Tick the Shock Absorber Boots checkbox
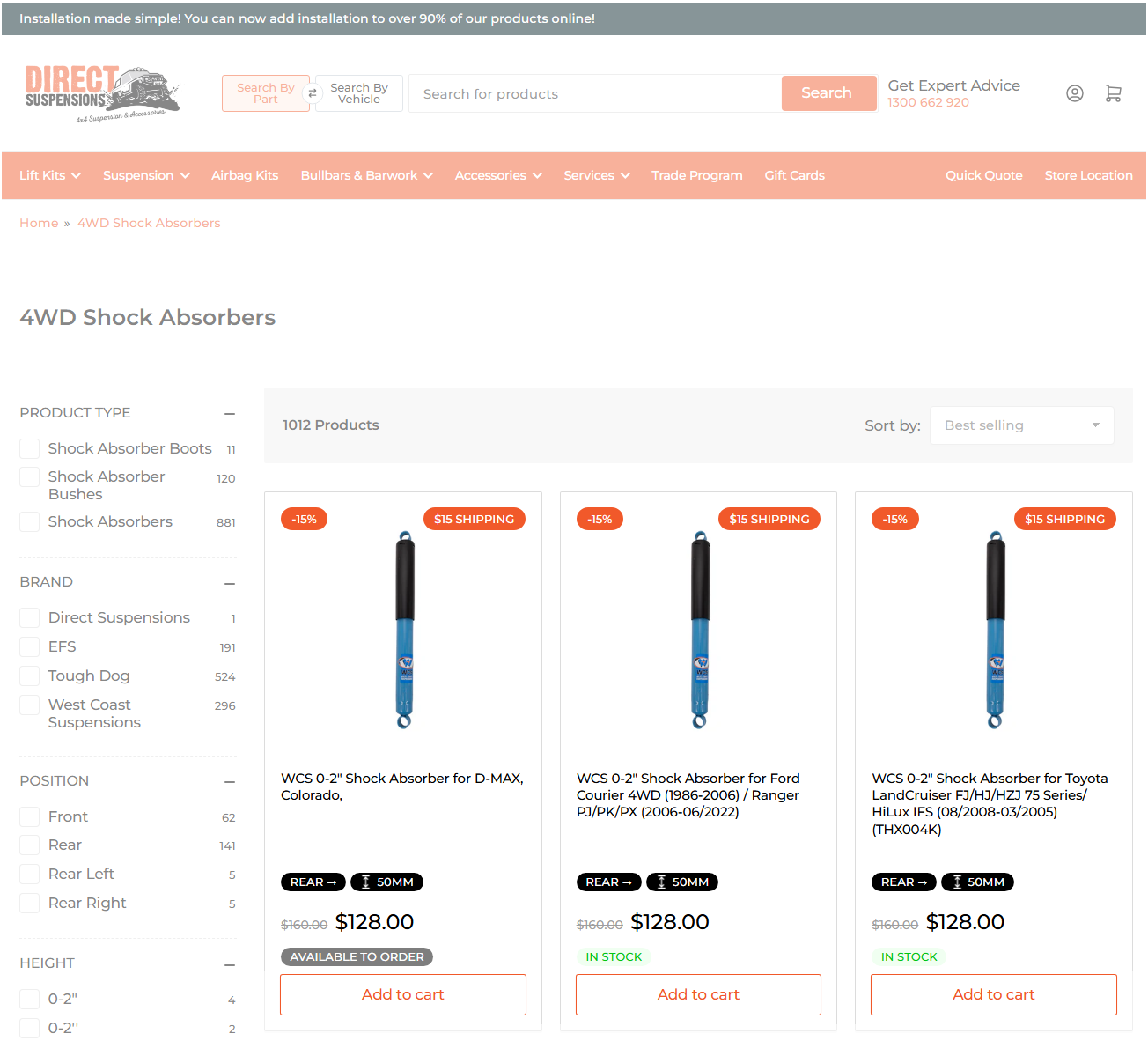This screenshot has width=1148, height=1041. pyautogui.click(x=30, y=449)
